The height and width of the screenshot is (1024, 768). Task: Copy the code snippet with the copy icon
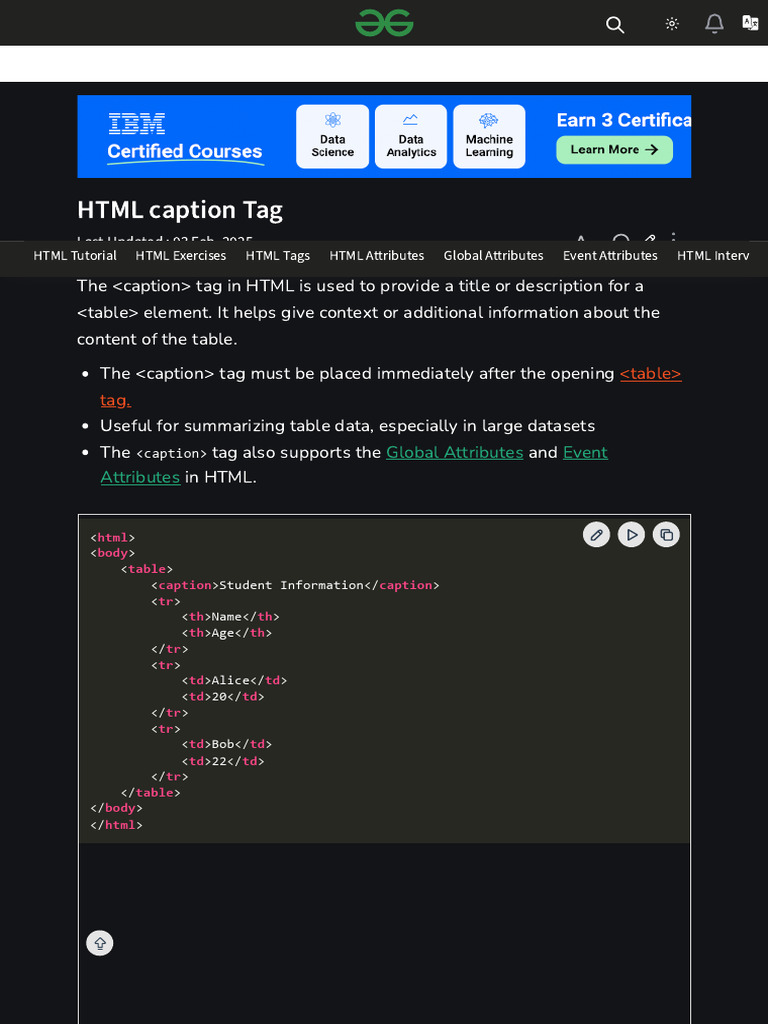(666, 535)
